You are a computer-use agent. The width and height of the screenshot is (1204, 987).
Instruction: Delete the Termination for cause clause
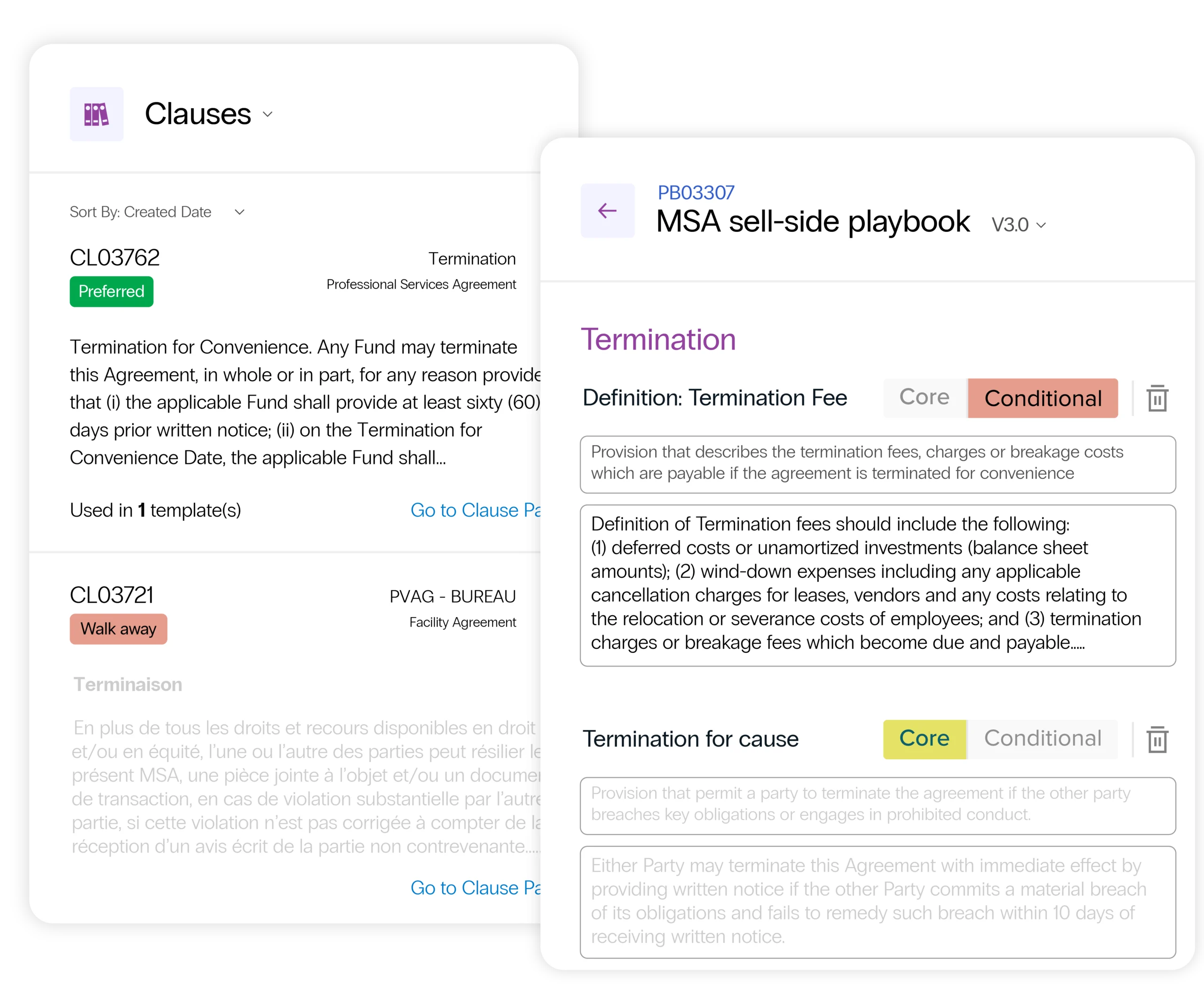click(x=1157, y=739)
